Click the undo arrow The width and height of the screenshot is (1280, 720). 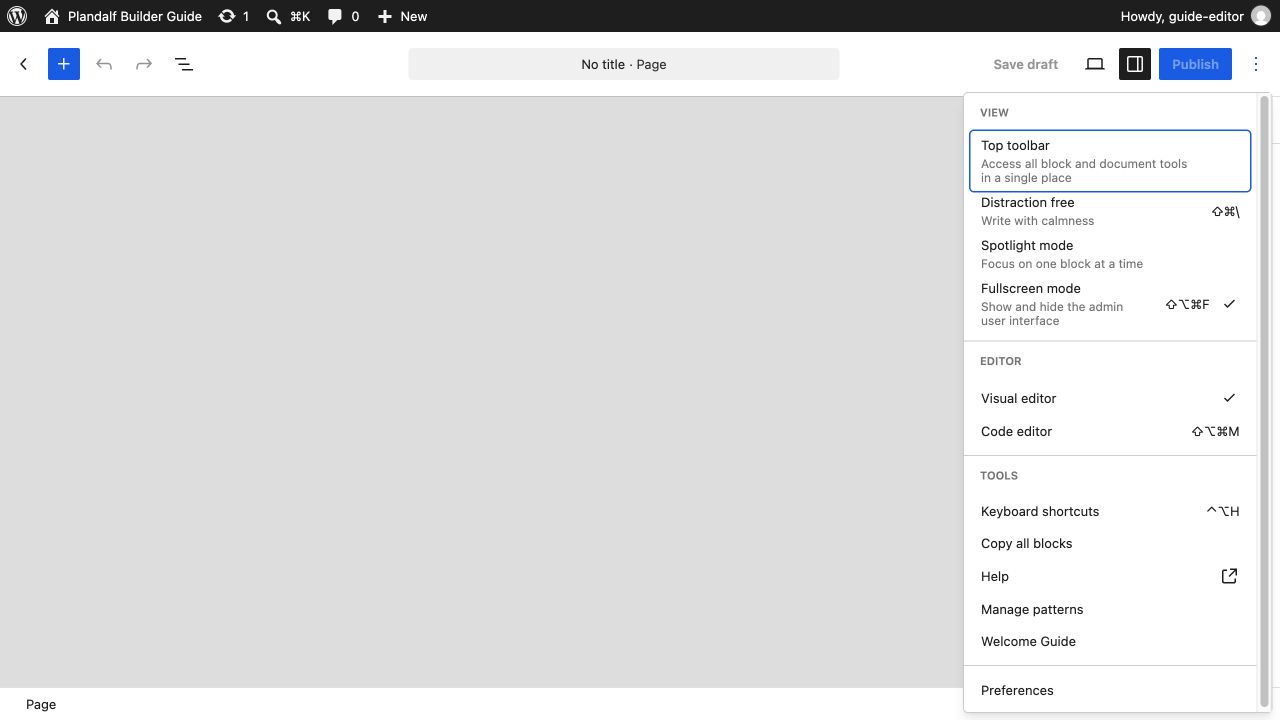tap(104, 64)
